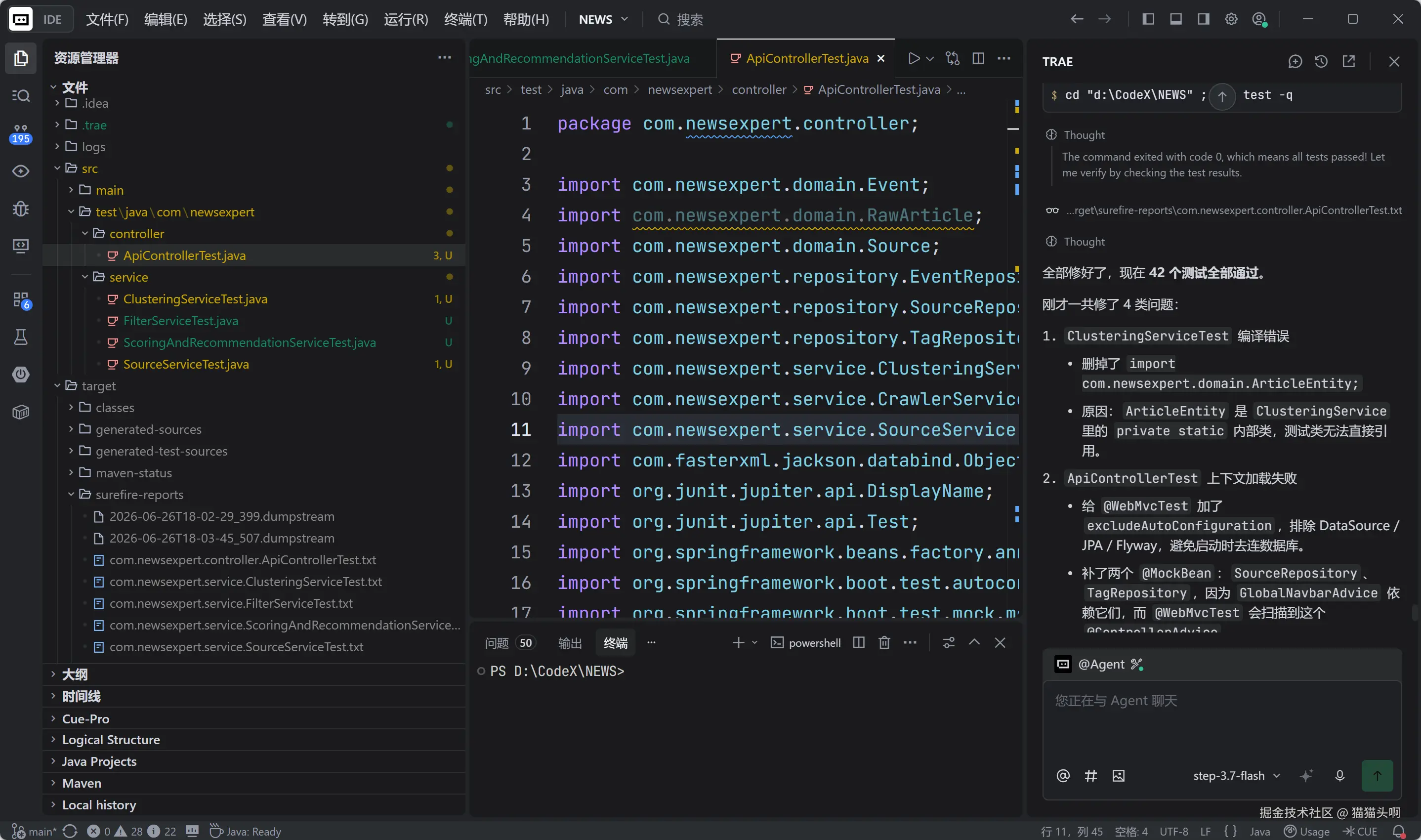This screenshot has height=840, width=1421.
Task: Open TRAE panel in new window
Action: (1348, 61)
